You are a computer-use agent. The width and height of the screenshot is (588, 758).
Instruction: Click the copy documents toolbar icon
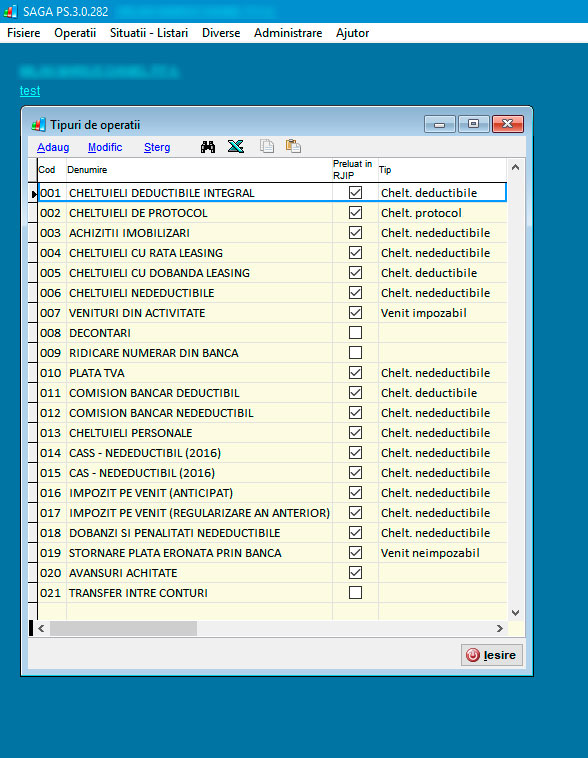267,146
